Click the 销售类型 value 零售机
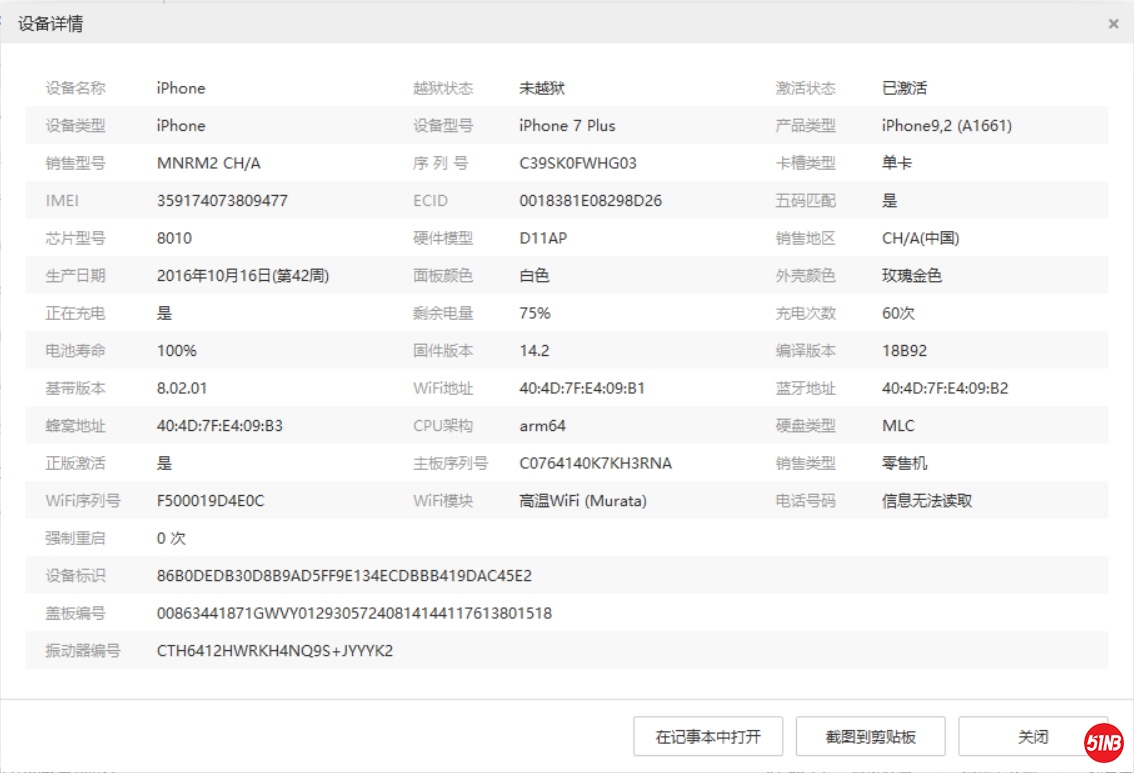Screen dimensions: 1134x773 click(904, 464)
